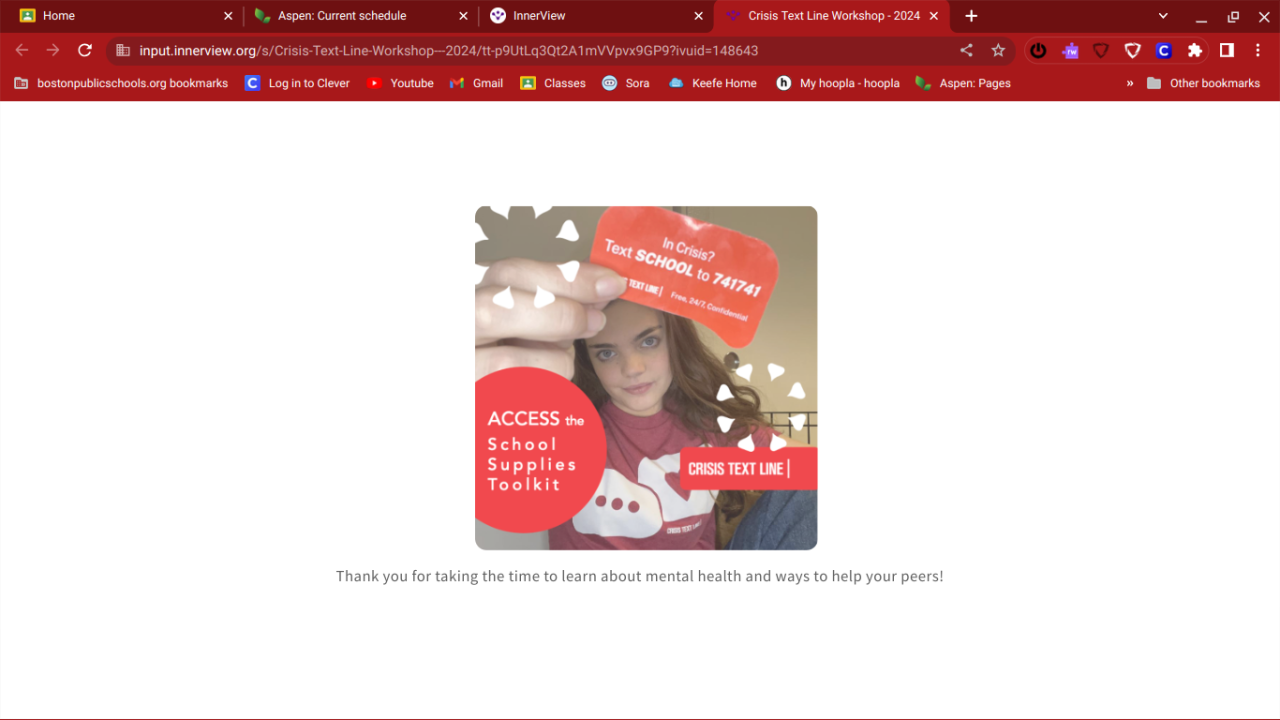Open the Keefe Home bookmark
Screen dimensions: 1280x720
[x=713, y=83]
